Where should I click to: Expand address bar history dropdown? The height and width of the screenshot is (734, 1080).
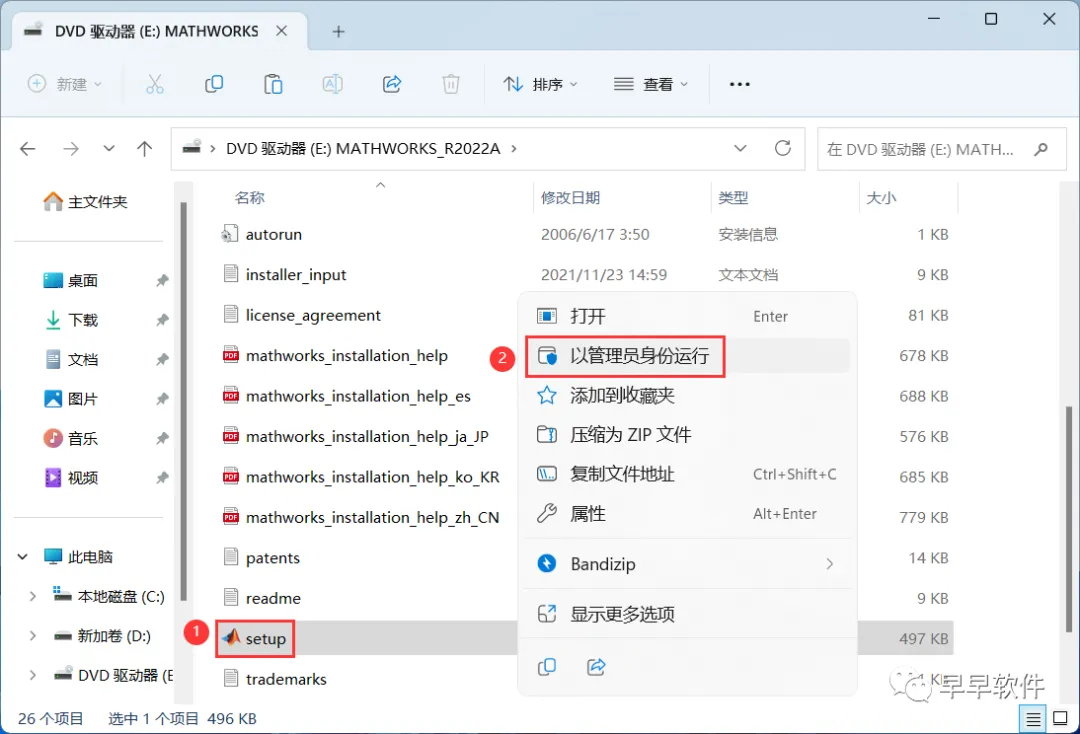point(740,148)
